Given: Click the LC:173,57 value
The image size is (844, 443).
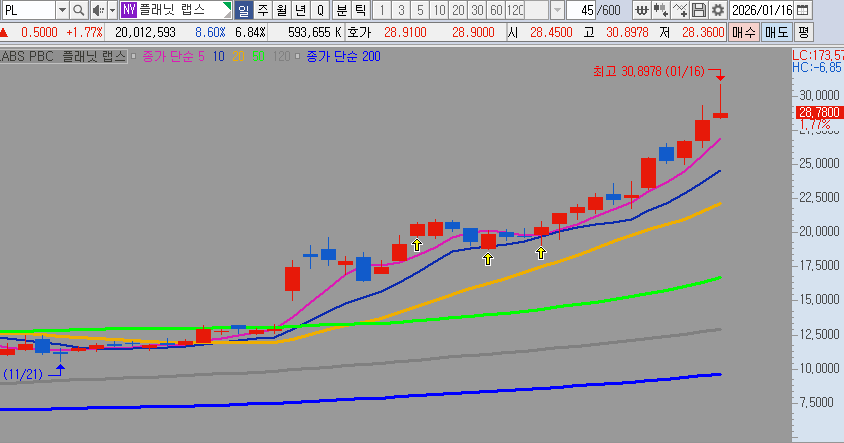Looking at the screenshot, I should point(818,55).
